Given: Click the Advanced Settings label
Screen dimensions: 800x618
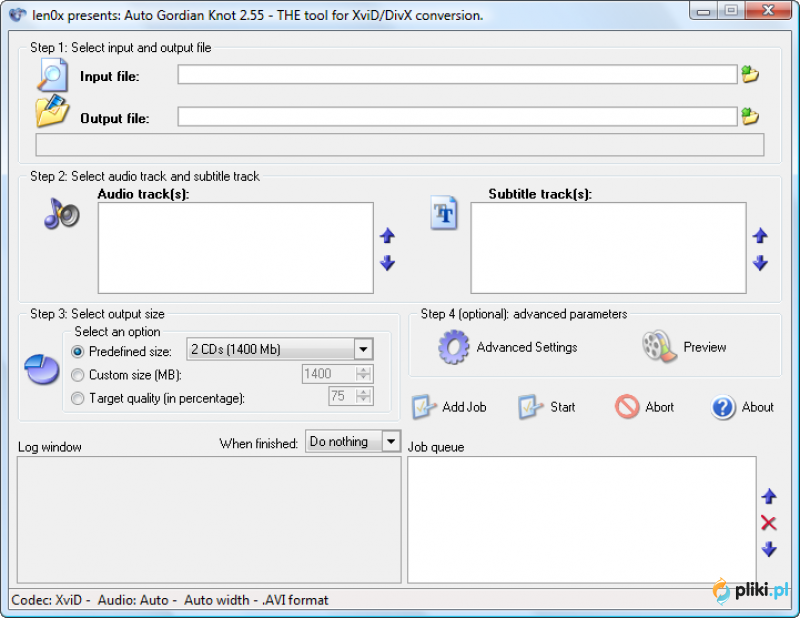Looking at the screenshot, I should [527, 347].
